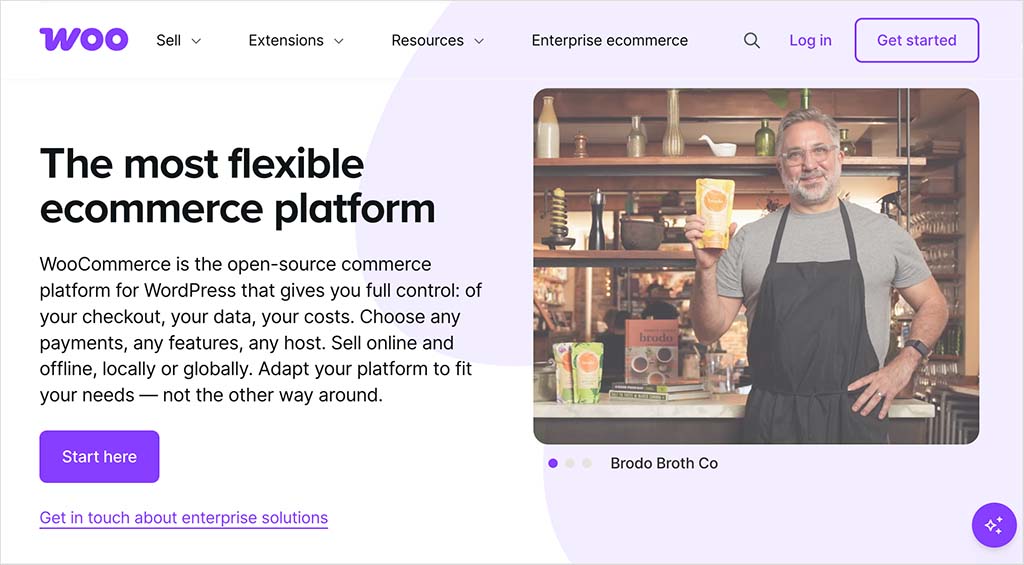
Task: Select the second carousel dot
Action: click(570, 463)
